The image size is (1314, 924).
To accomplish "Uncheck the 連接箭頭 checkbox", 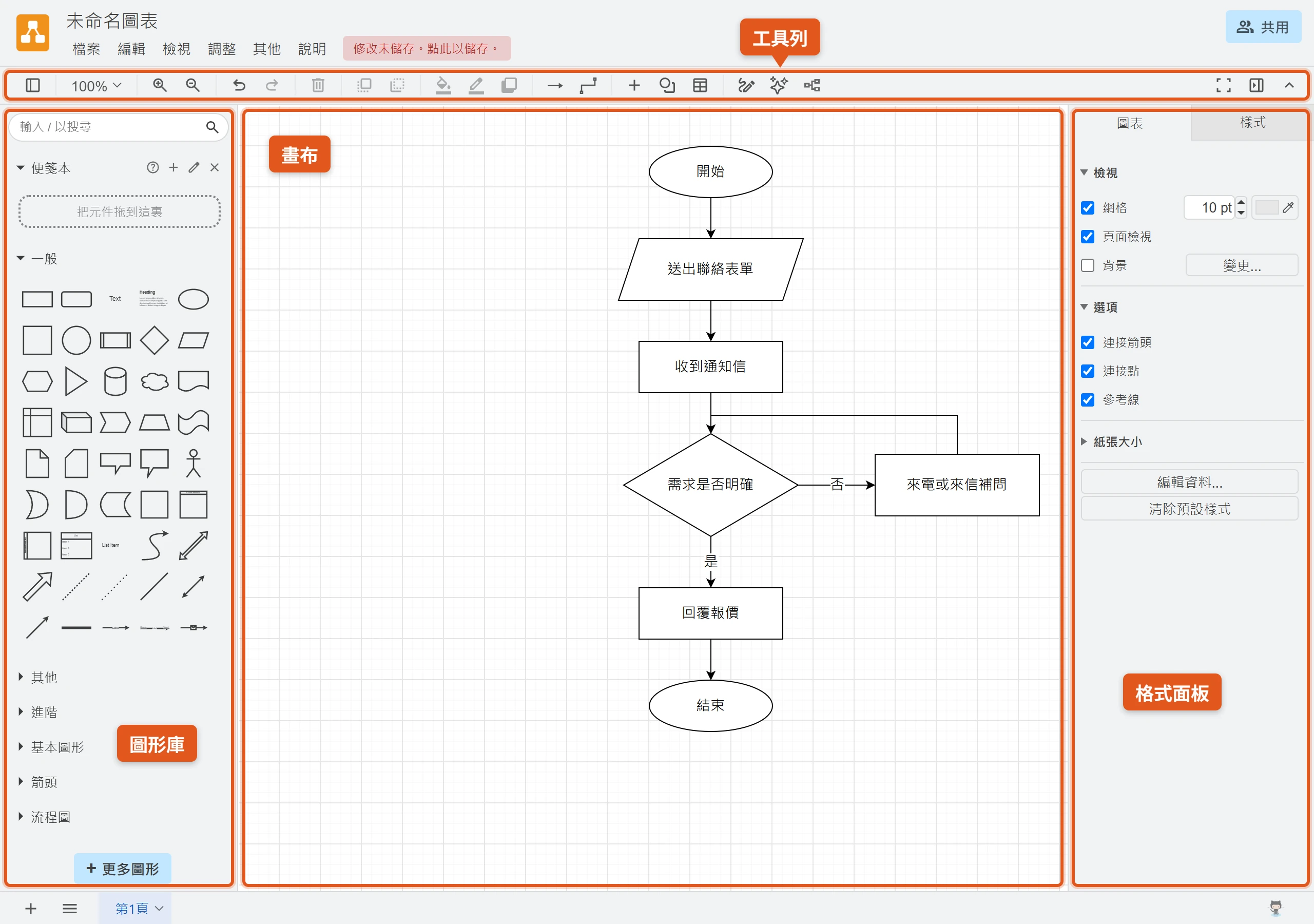I will pos(1087,342).
